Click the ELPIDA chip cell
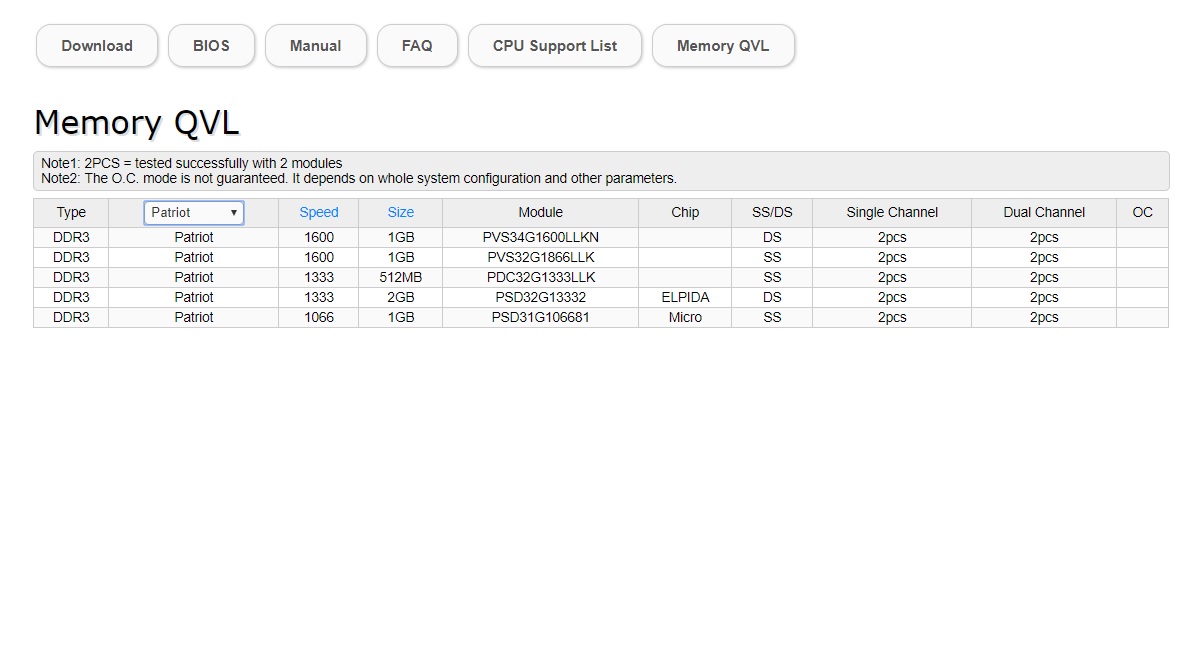 click(x=685, y=297)
